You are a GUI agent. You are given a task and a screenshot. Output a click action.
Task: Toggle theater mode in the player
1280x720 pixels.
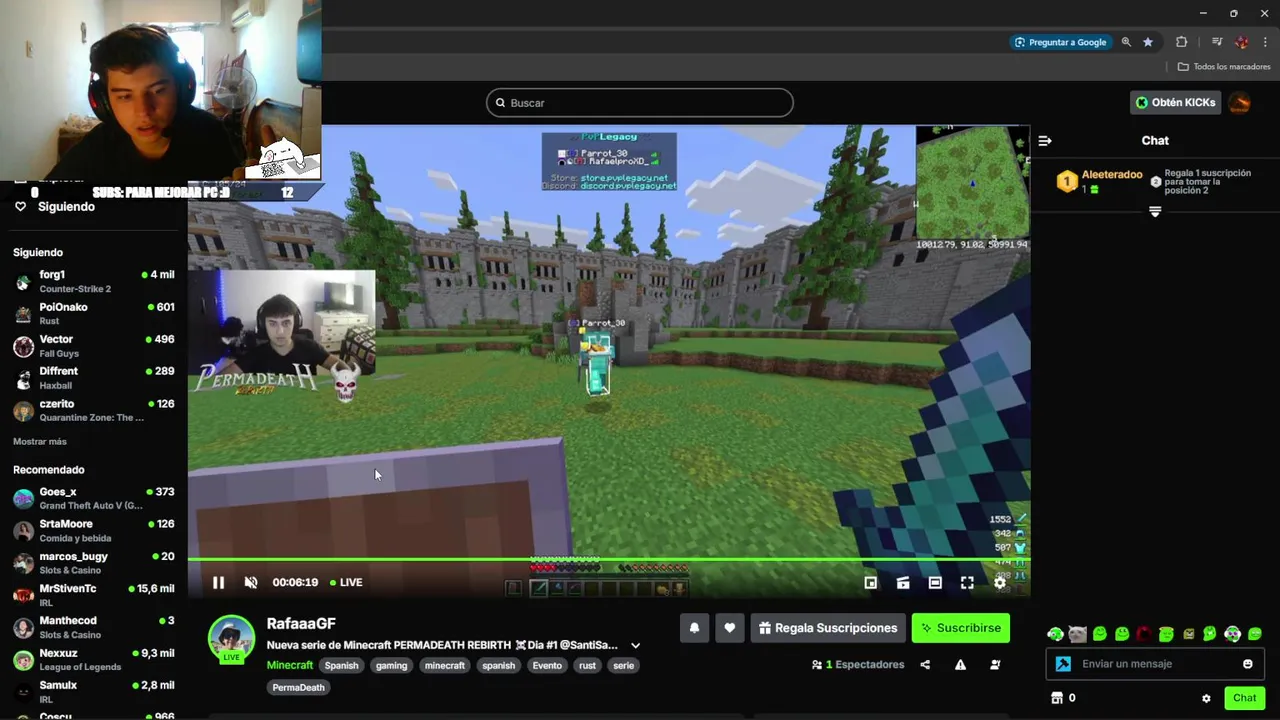[x=935, y=582]
